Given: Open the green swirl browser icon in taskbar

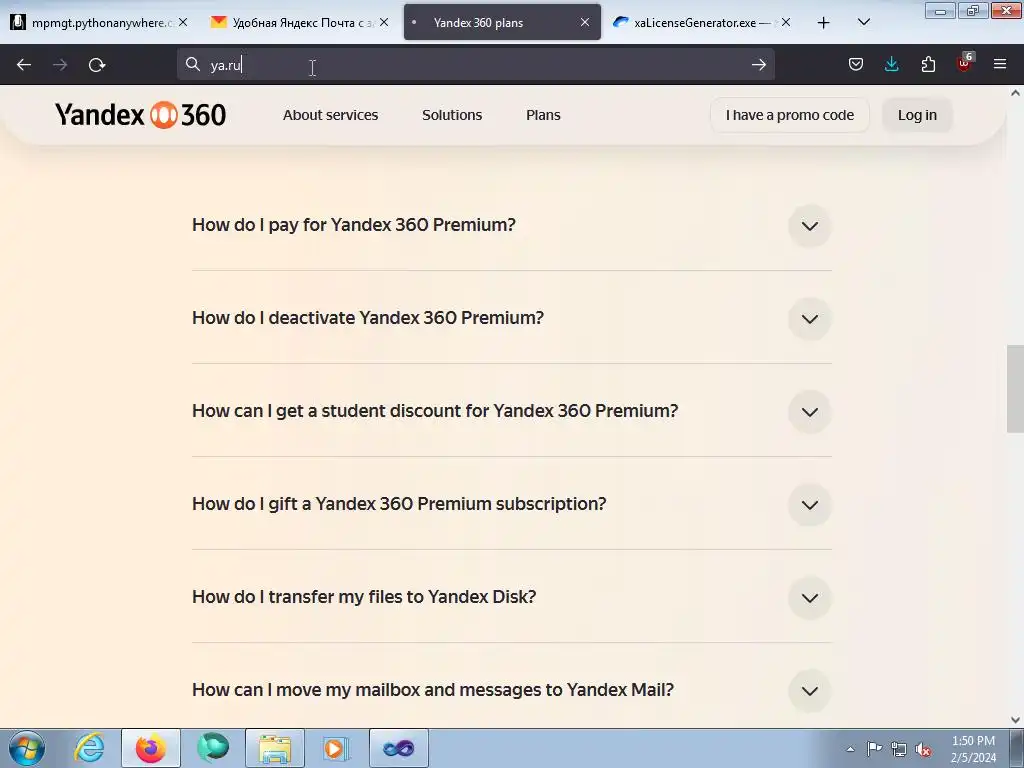Looking at the screenshot, I should 213,748.
